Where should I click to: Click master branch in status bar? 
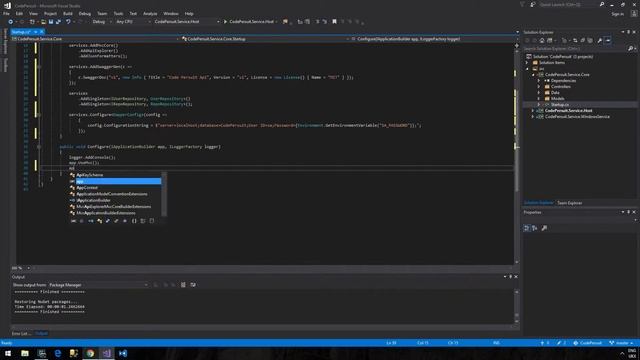click(622, 343)
